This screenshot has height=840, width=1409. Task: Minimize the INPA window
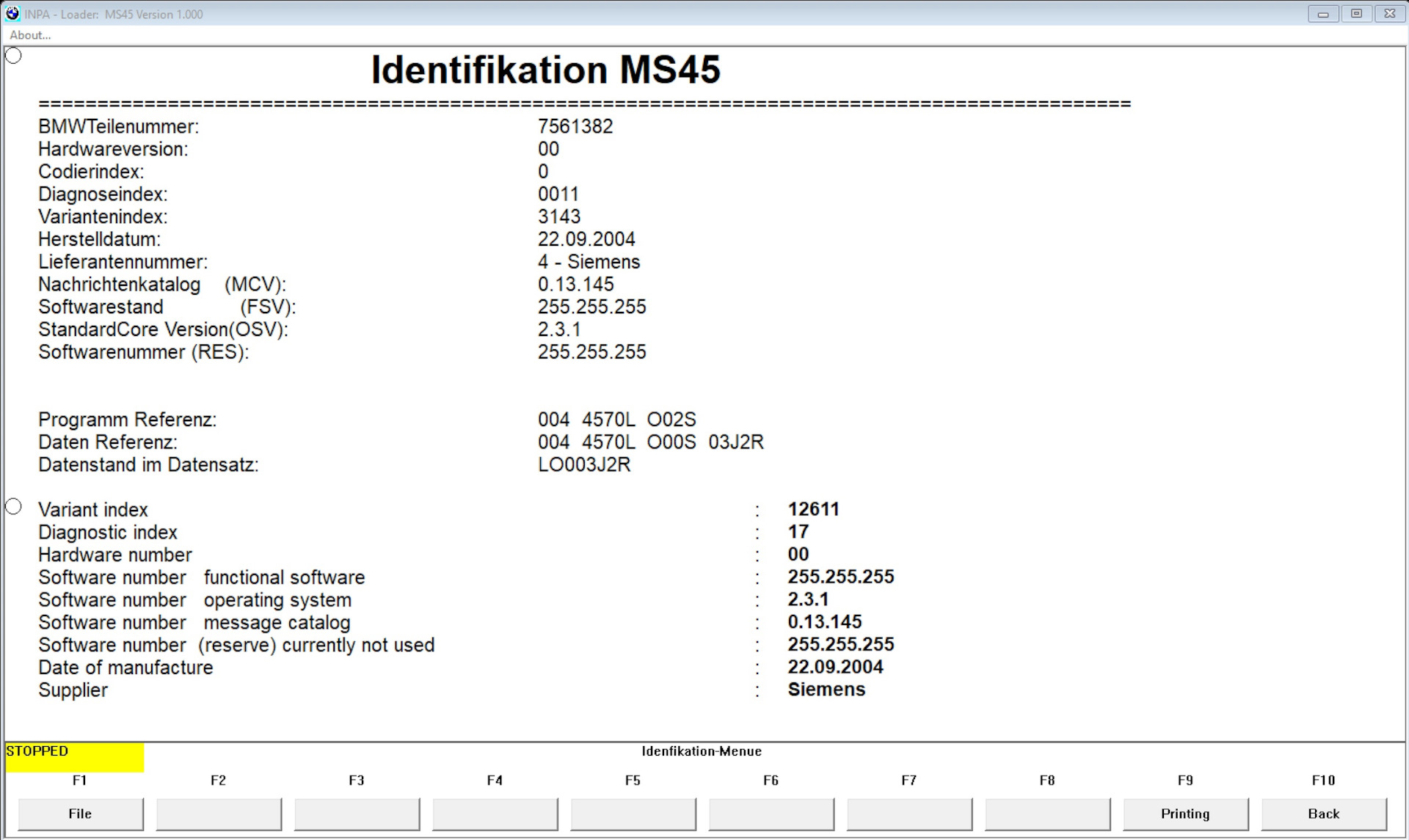[x=1323, y=13]
